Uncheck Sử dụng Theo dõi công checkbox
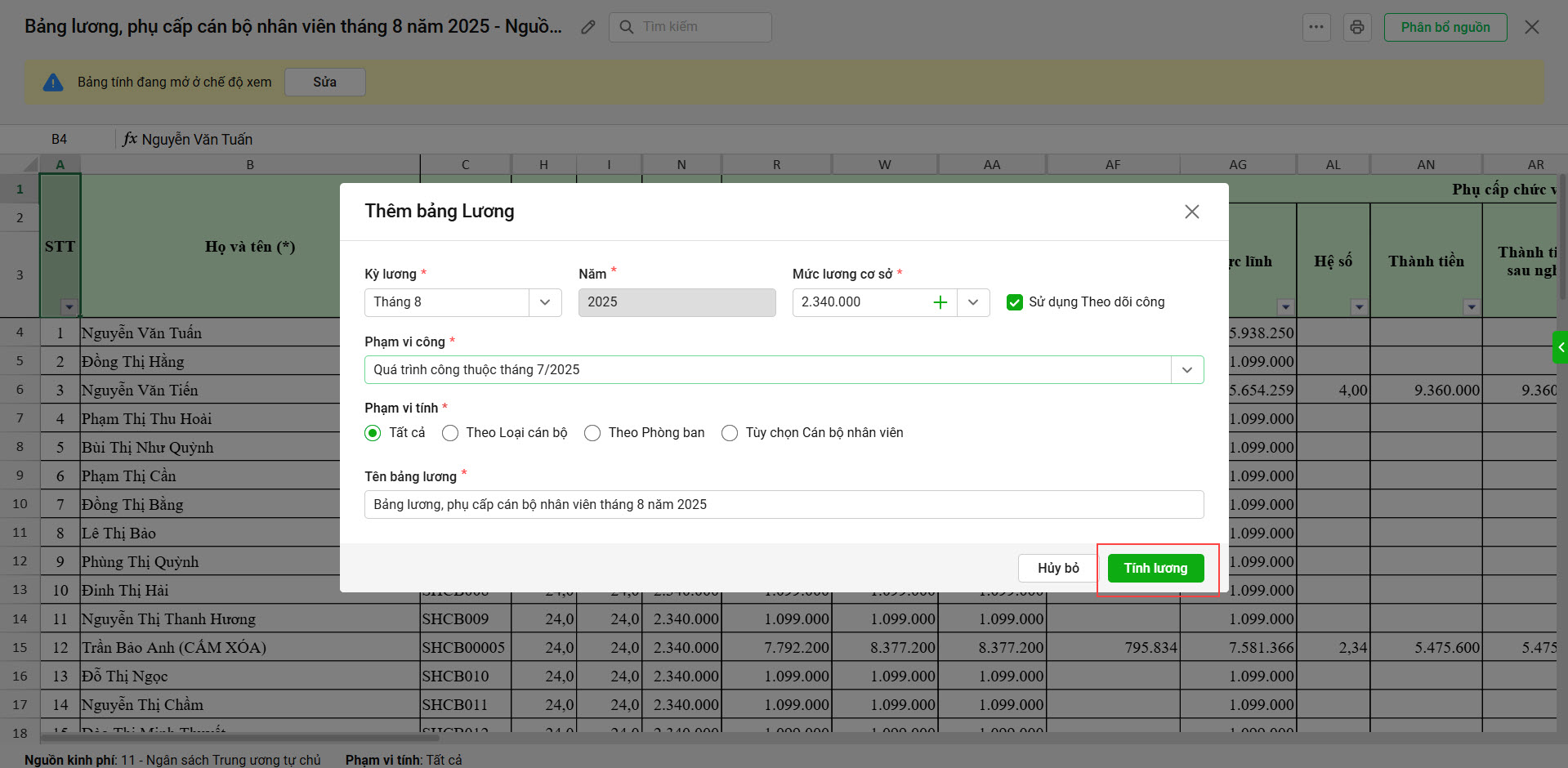The image size is (1568, 768). 1015,302
